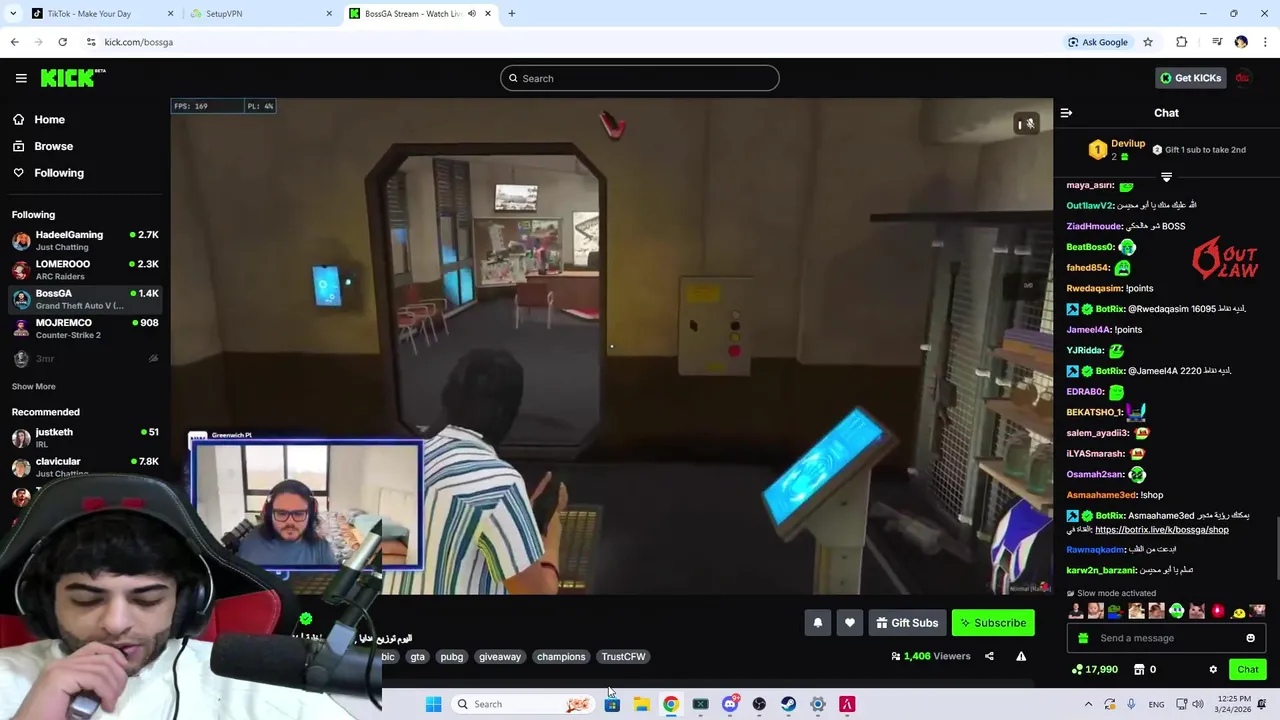The image size is (1280, 720).
Task: Pick the Pepe frog quick emote
Action: point(1116,611)
